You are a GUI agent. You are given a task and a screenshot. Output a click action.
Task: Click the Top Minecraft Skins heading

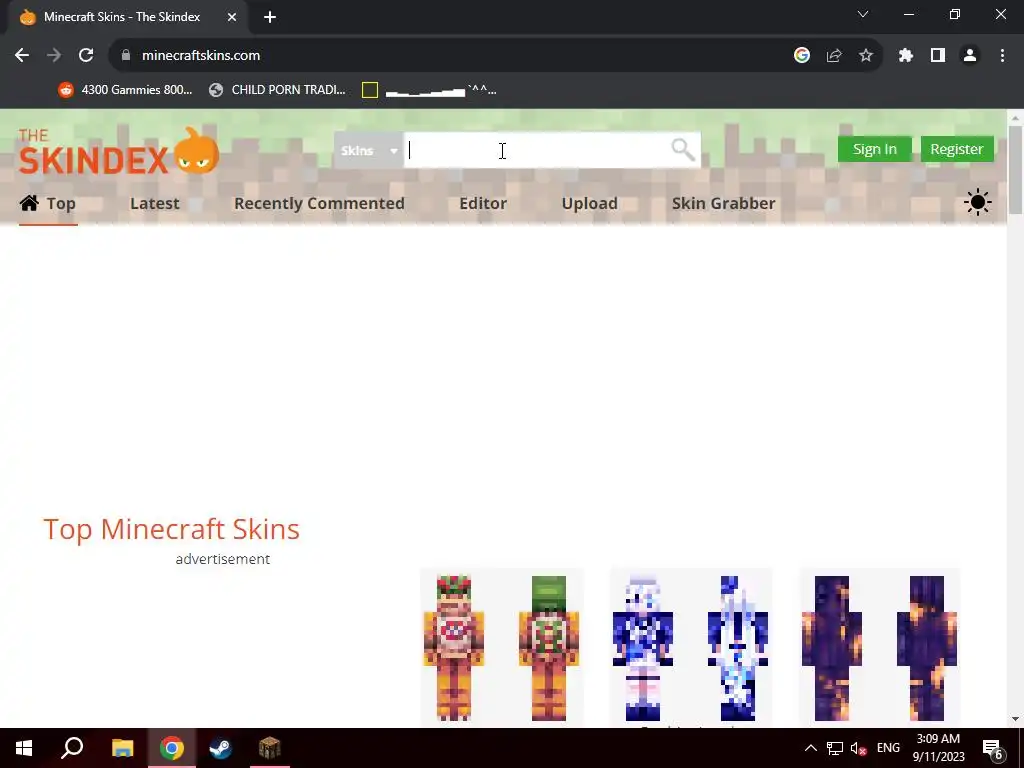[x=171, y=529]
